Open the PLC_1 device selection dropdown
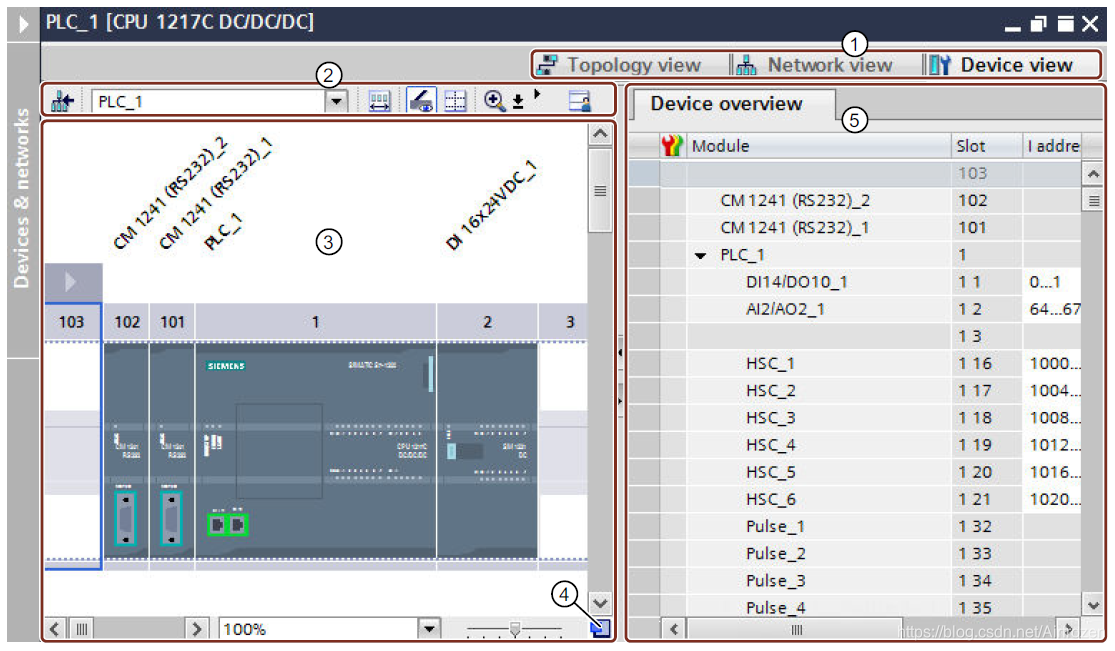The image size is (1115, 651). coord(336,102)
